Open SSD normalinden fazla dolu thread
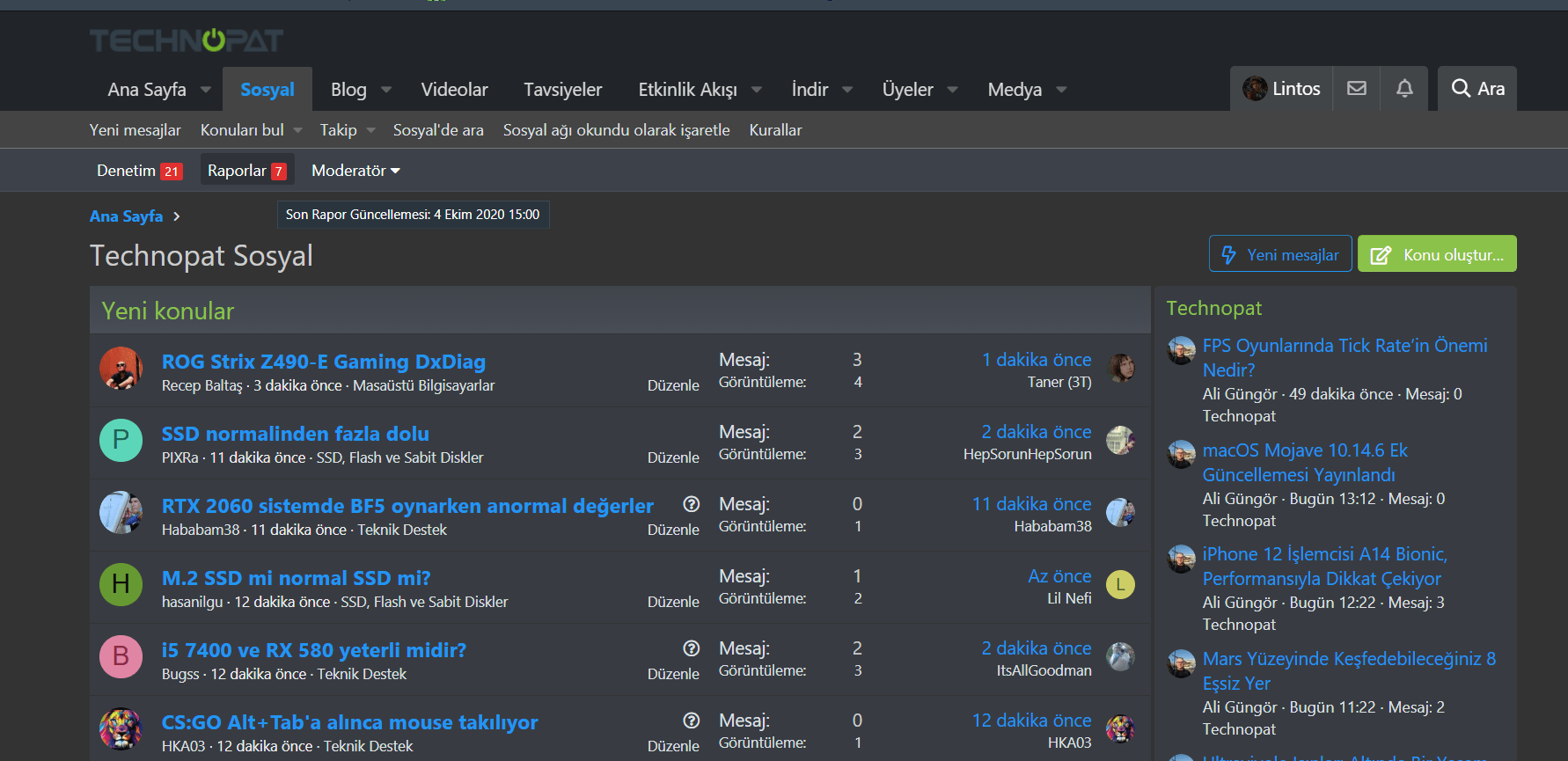This screenshot has height=761, width=1568. pyautogui.click(x=296, y=434)
